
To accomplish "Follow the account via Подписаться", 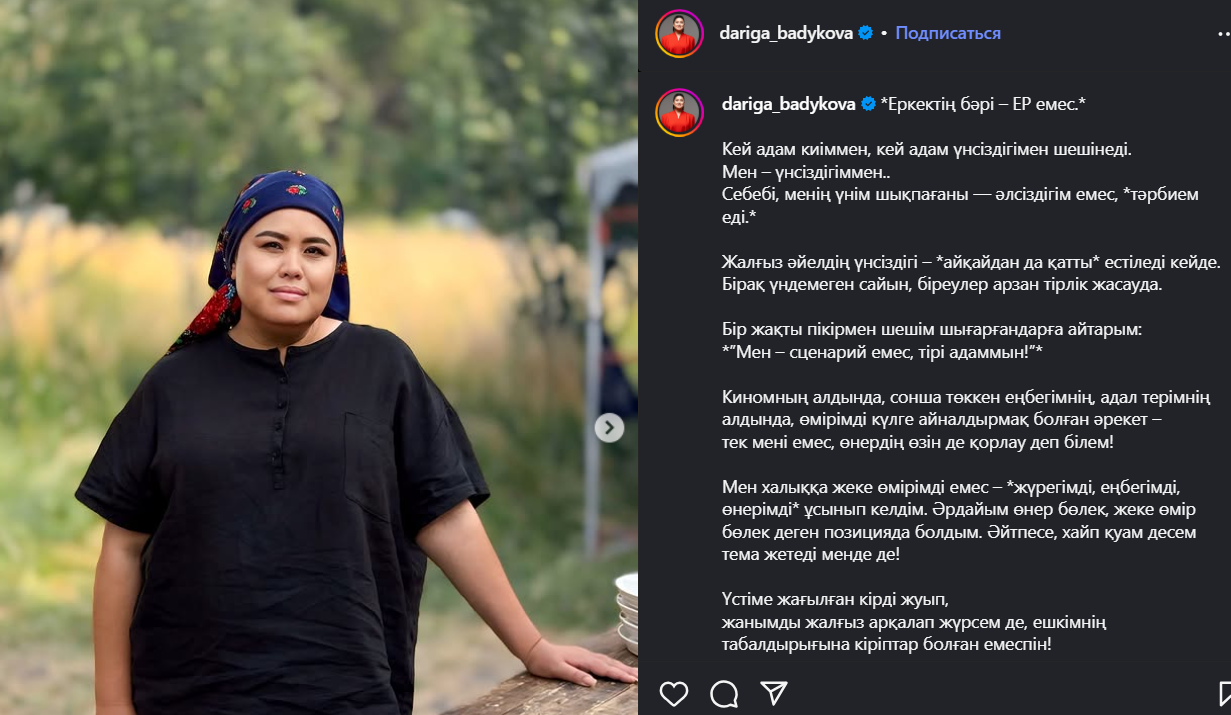I will (x=948, y=33).
